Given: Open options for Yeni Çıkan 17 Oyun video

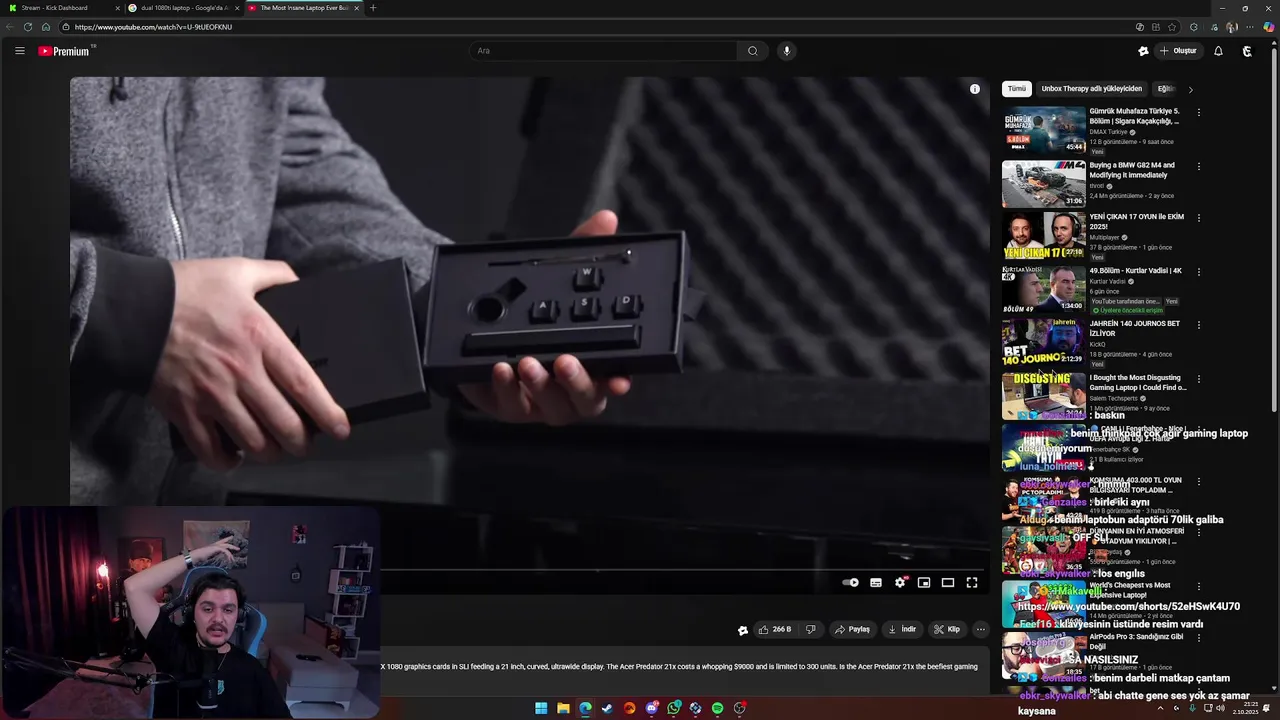Looking at the screenshot, I should (x=1199, y=217).
